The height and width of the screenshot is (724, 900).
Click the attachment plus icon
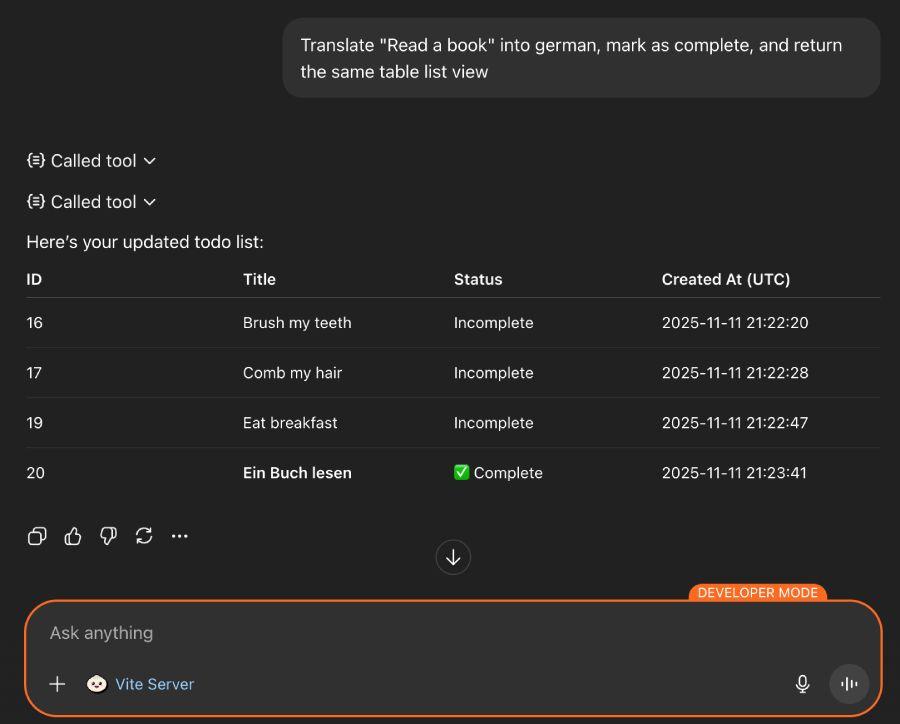click(x=57, y=684)
